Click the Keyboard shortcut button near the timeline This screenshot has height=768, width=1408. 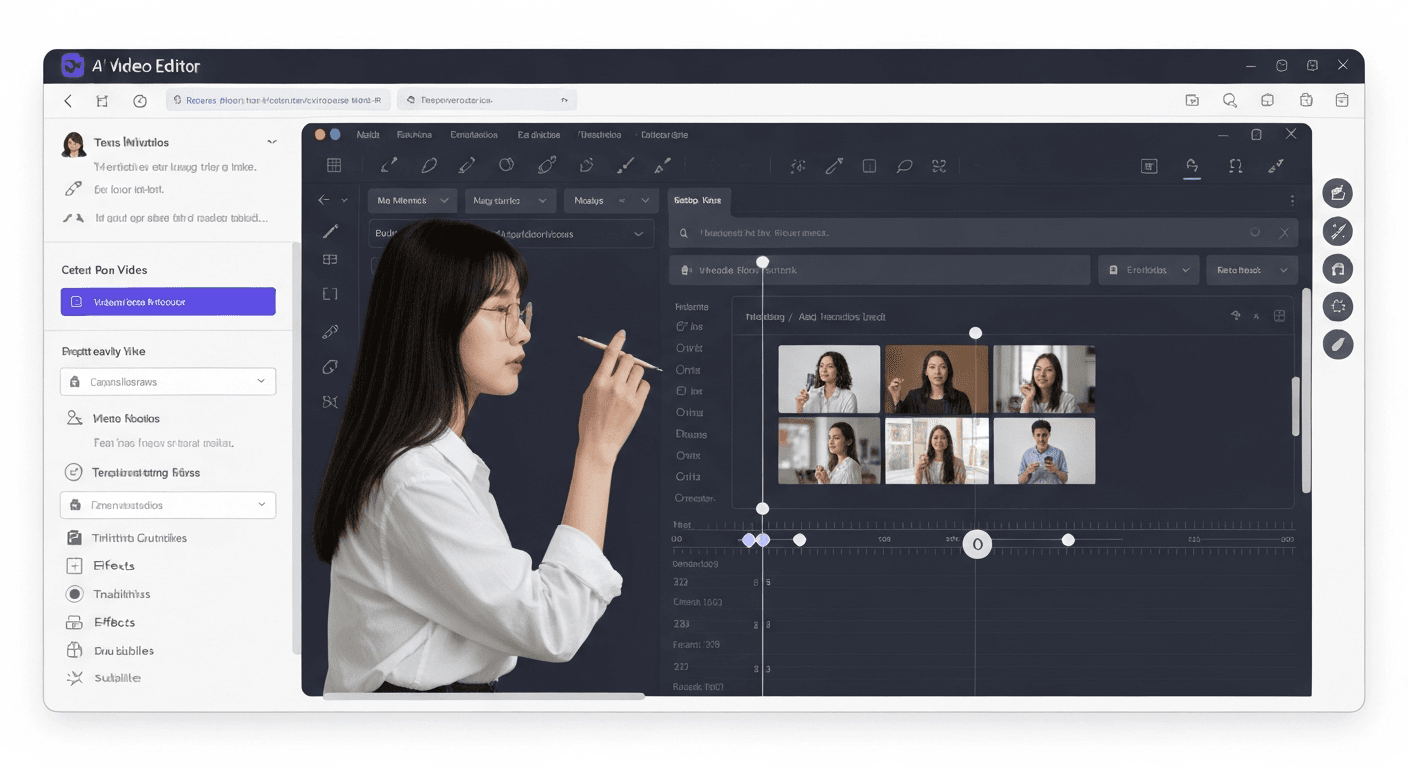coord(1279,315)
